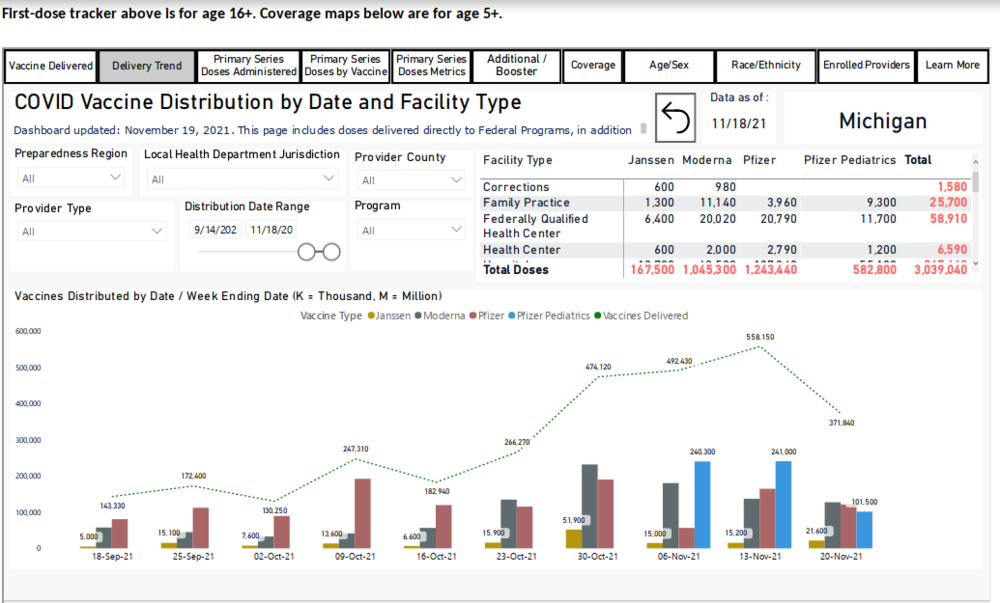Click the facility table vertical scrollbar
The height and width of the screenshot is (603, 1000).
click(975, 180)
